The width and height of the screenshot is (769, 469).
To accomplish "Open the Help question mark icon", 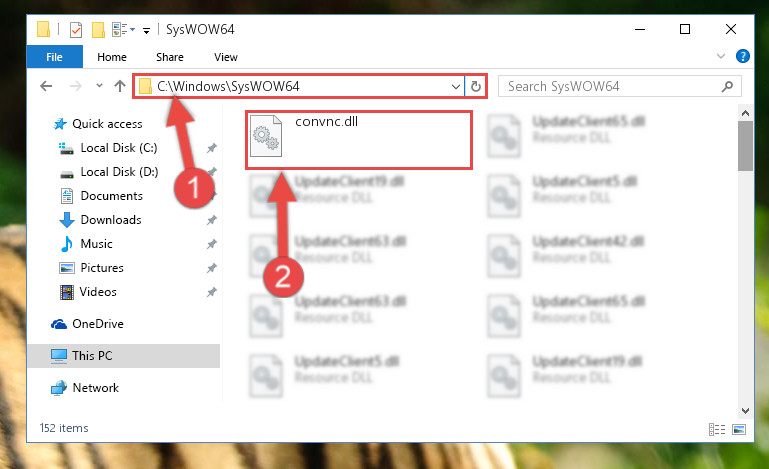I will point(743,56).
